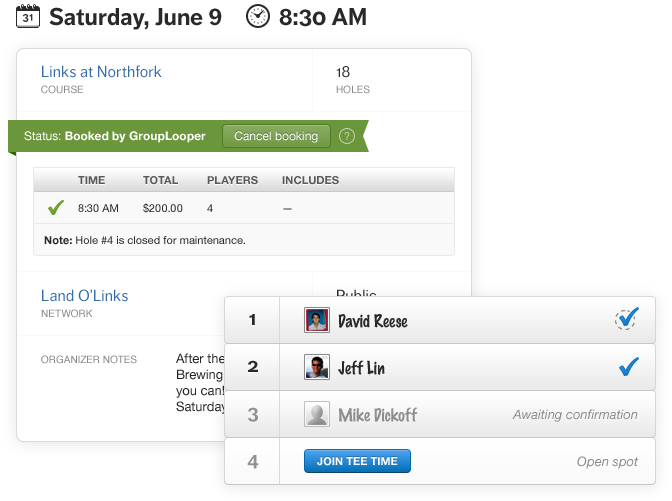This screenshot has width=672, height=501.
Task: Click the calendar date icon
Action: click(x=28, y=16)
